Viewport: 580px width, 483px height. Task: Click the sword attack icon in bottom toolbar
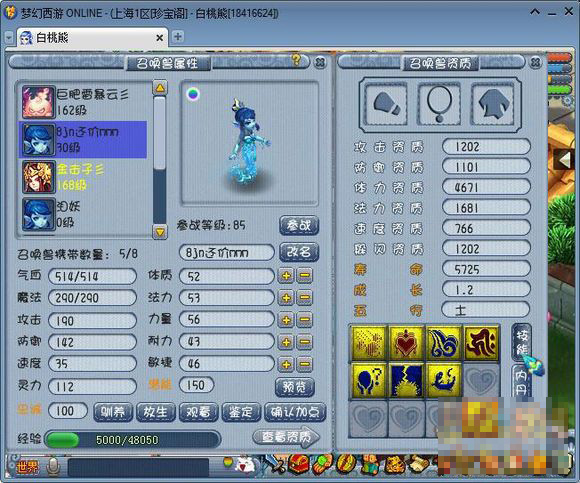click(274, 465)
